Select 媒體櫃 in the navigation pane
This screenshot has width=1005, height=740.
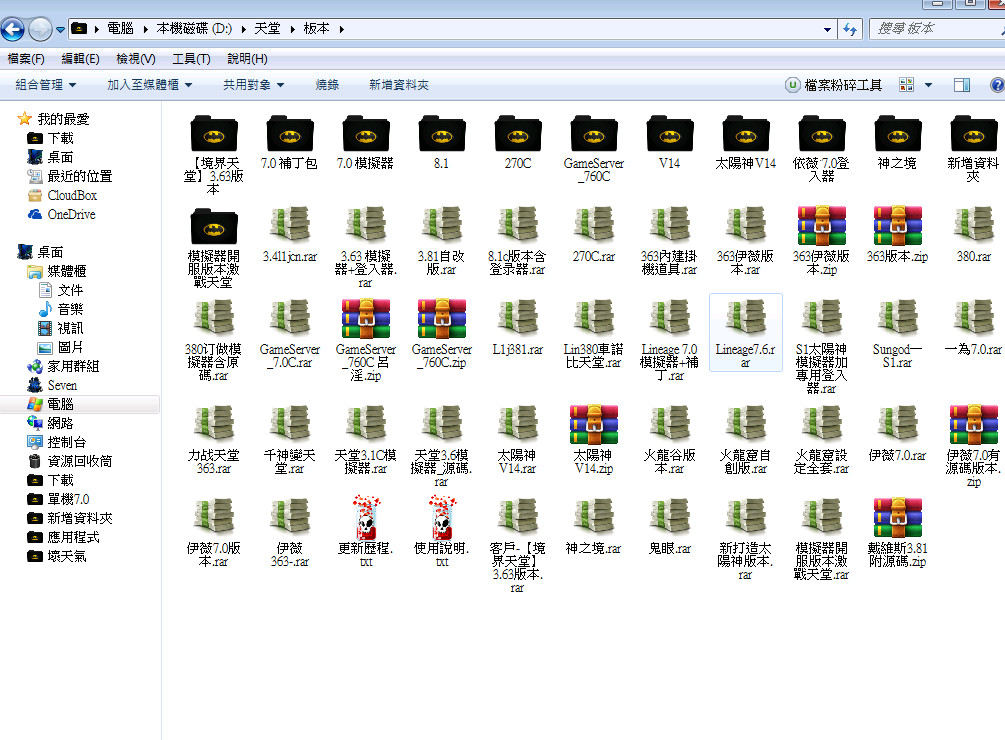tap(67, 272)
